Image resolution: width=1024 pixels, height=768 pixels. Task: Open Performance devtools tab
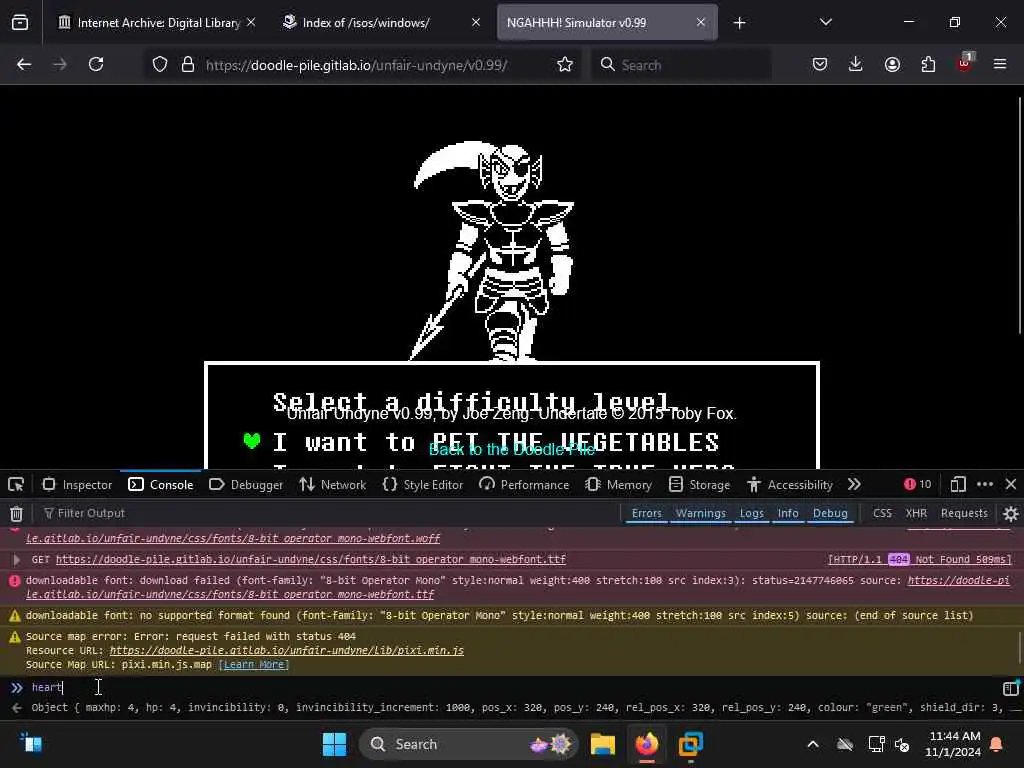[524, 485]
